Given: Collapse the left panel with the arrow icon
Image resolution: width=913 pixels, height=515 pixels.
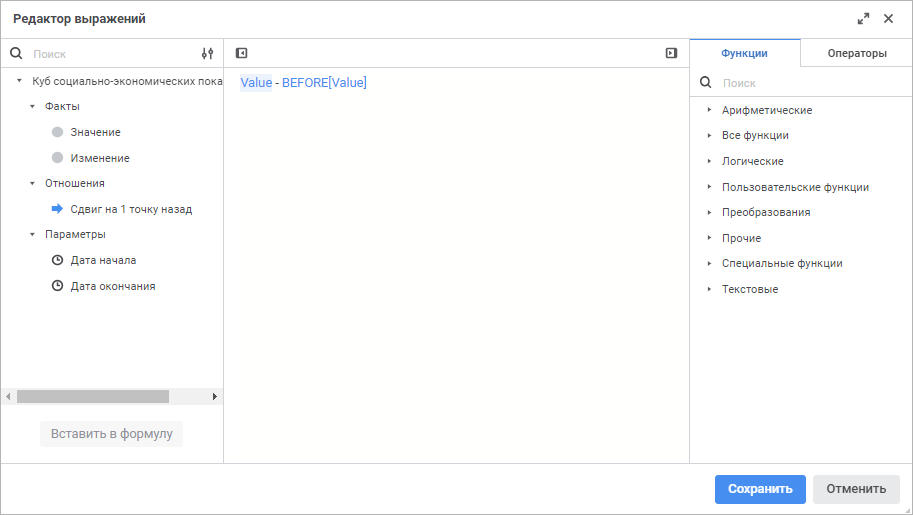Looking at the screenshot, I should coord(241,54).
